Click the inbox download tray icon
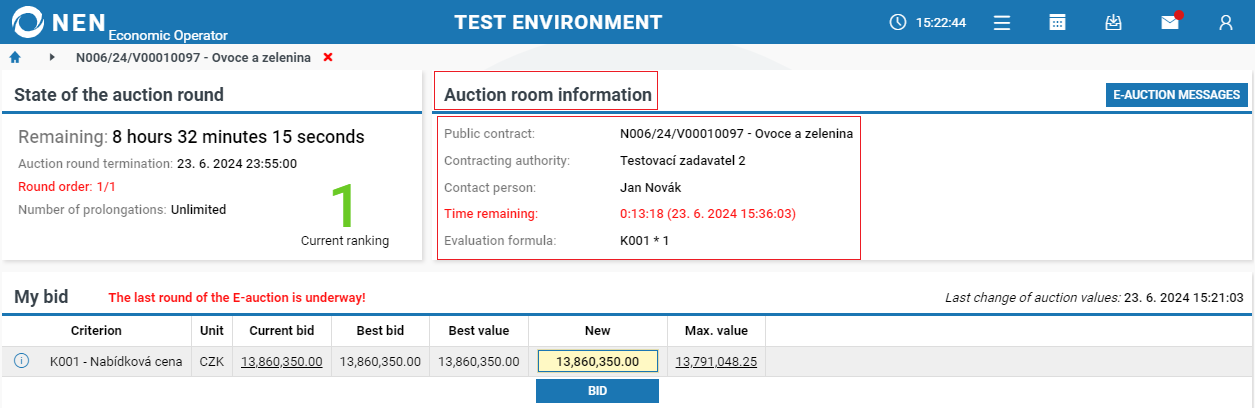Image resolution: width=1255 pixels, height=408 pixels. click(x=1113, y=22)
